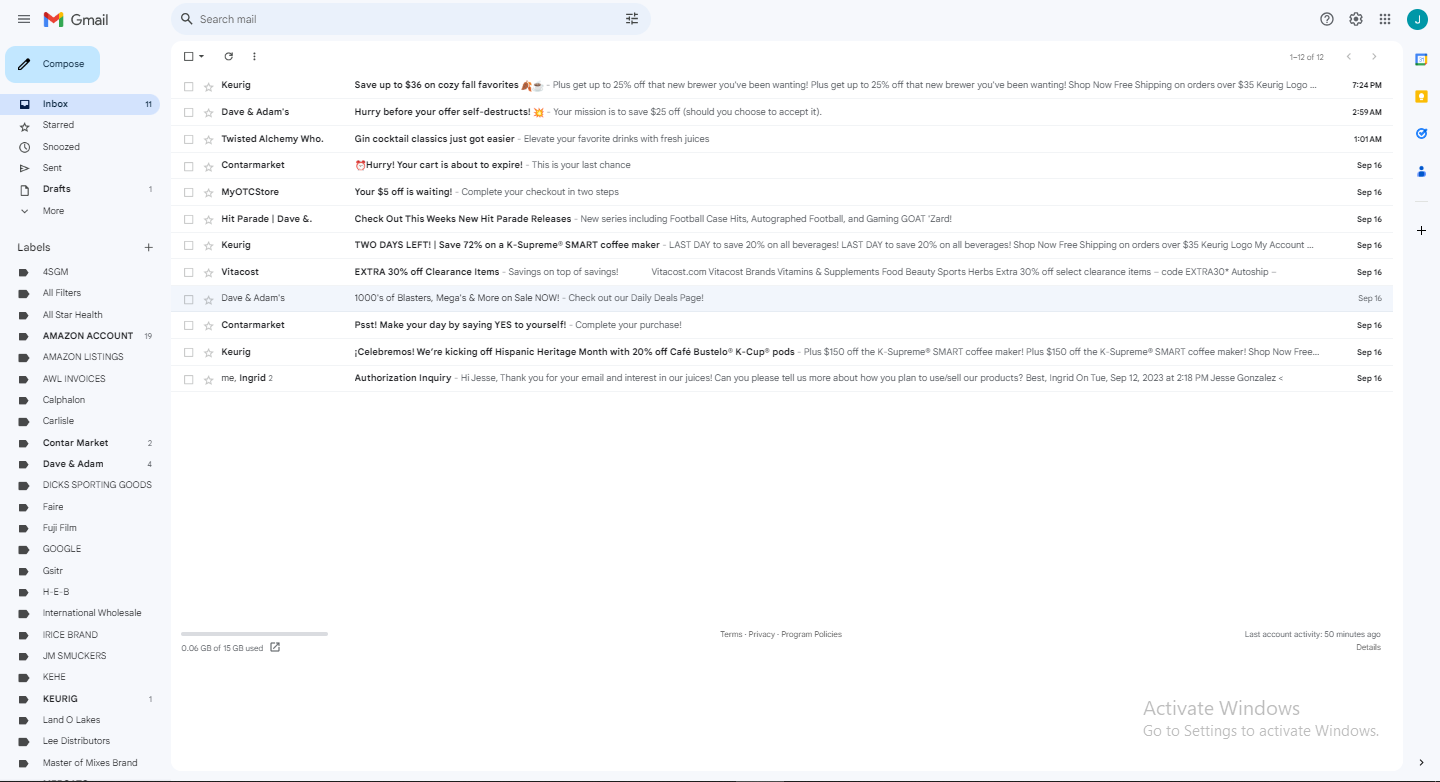Select the MyOTCStore email checkbox
Screen dimensions: 1440x782
click(188, 192)
